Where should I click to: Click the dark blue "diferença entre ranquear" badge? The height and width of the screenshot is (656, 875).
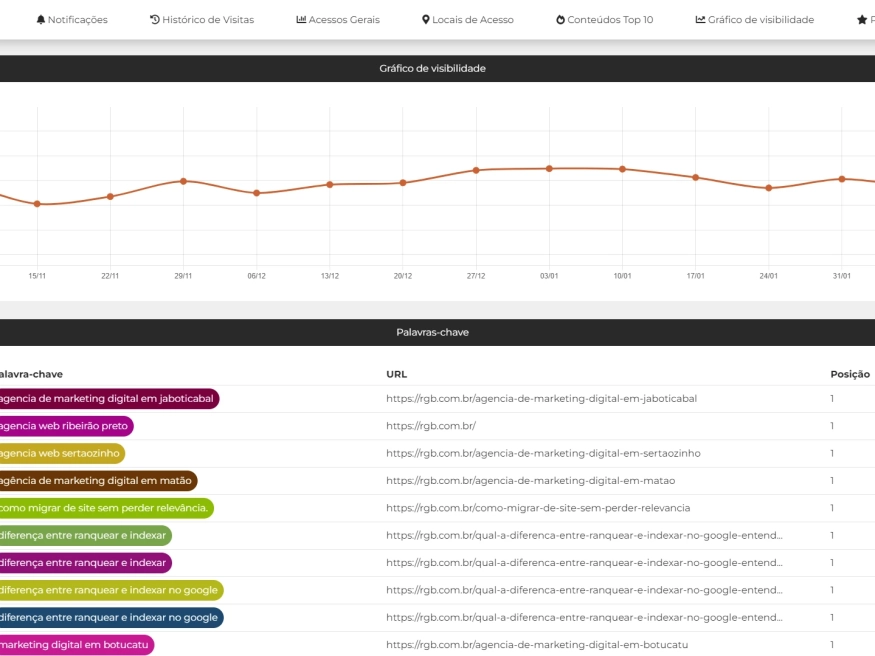(109, 617)
